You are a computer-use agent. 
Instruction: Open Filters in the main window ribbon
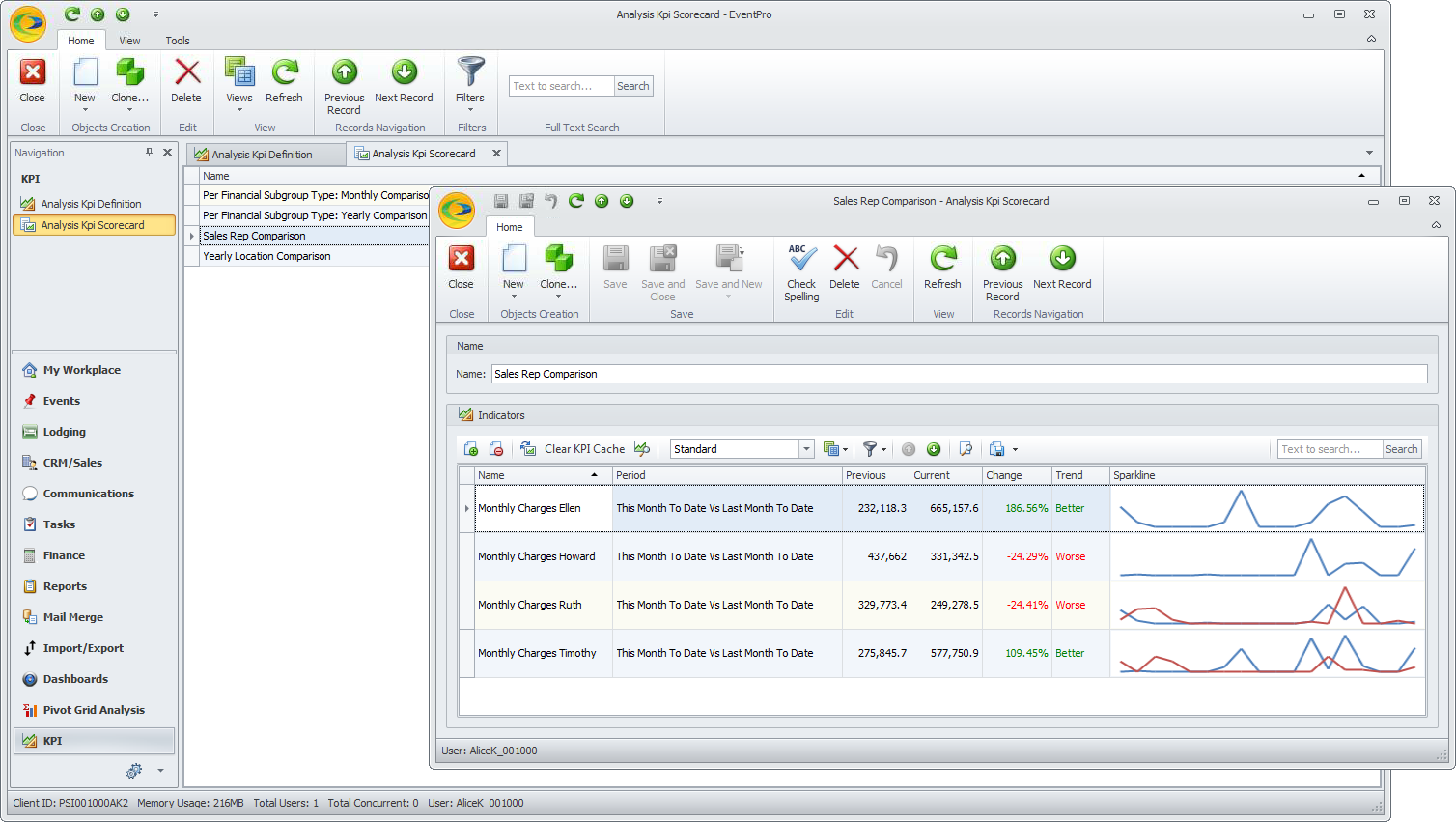point(470,83)
